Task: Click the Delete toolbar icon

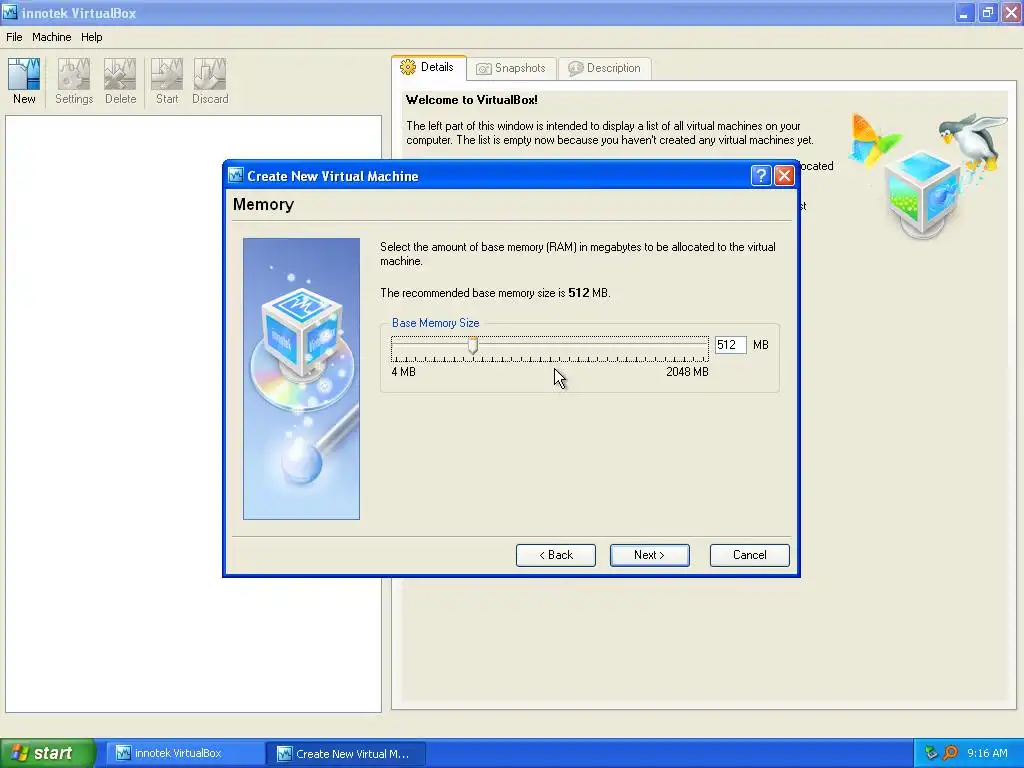Action: click(120, 81)
